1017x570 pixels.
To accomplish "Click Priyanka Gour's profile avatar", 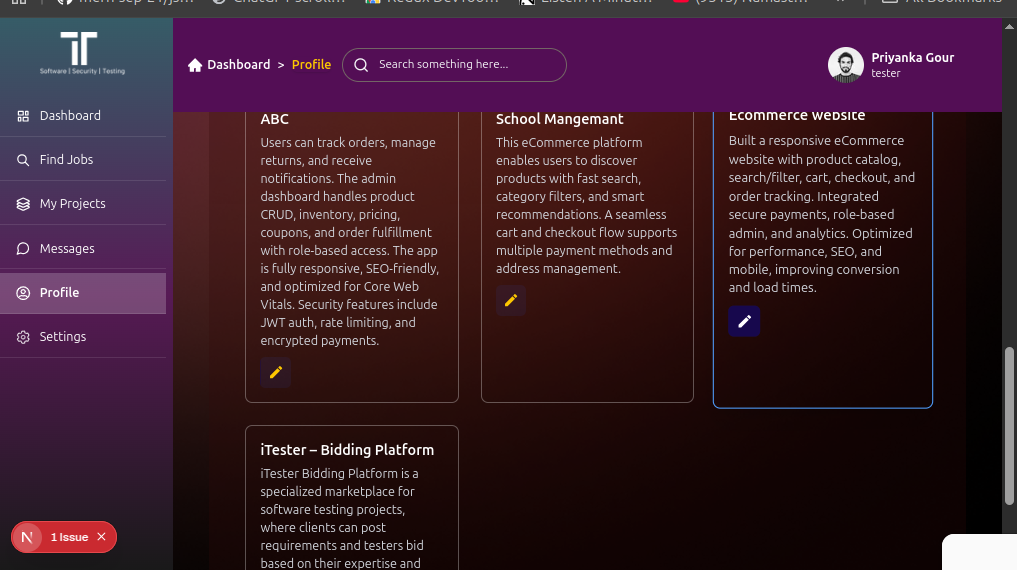I will pyautogui.click(x=845, y=65).
